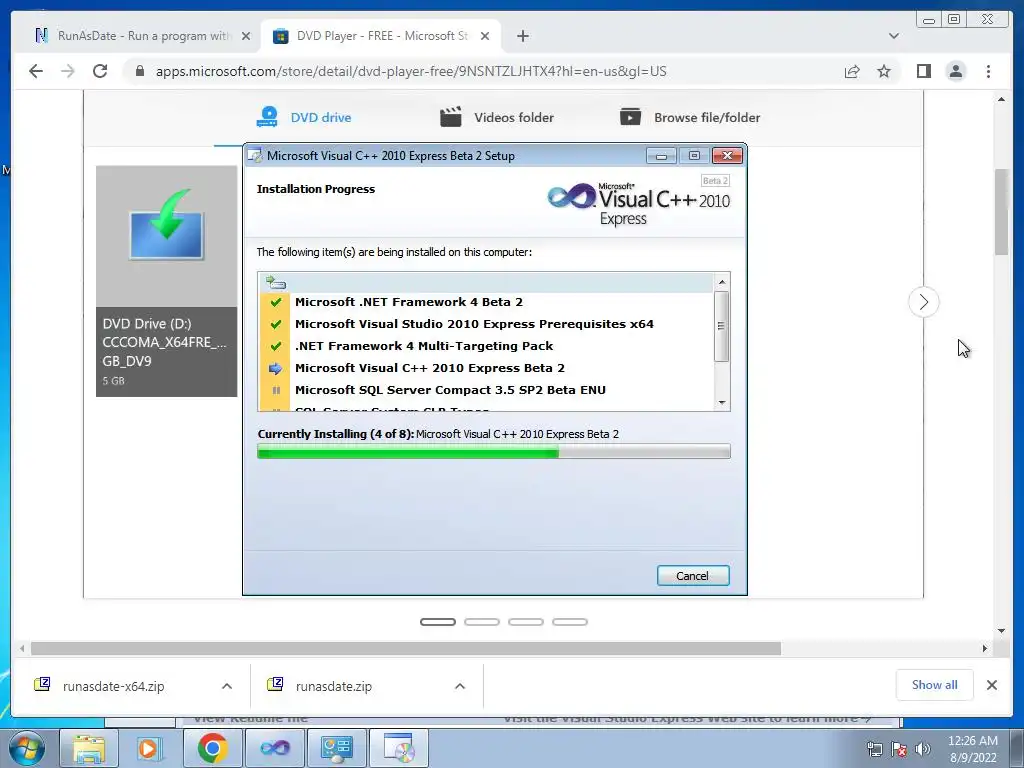Bookmark this page with the star icon

(884, 71)
